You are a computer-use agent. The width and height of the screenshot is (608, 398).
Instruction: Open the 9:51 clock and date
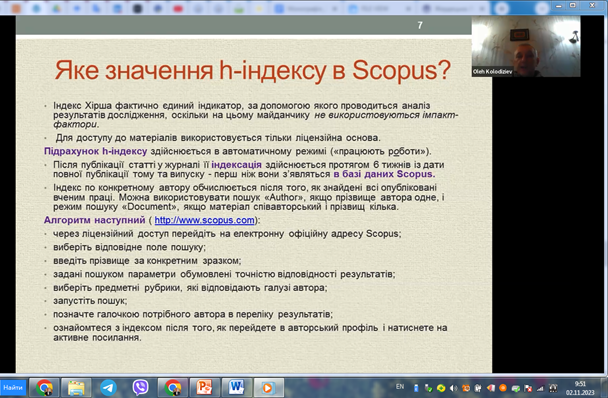click(580, 388)
